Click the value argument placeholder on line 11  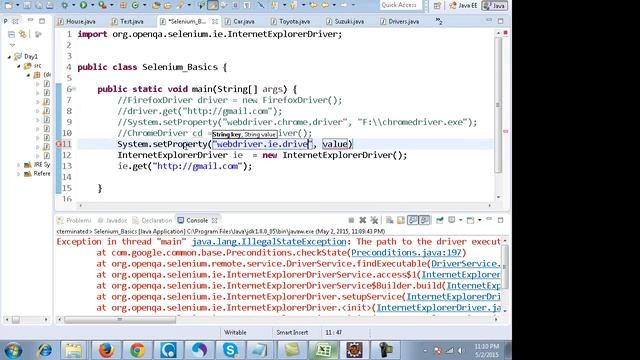(335, 144)
